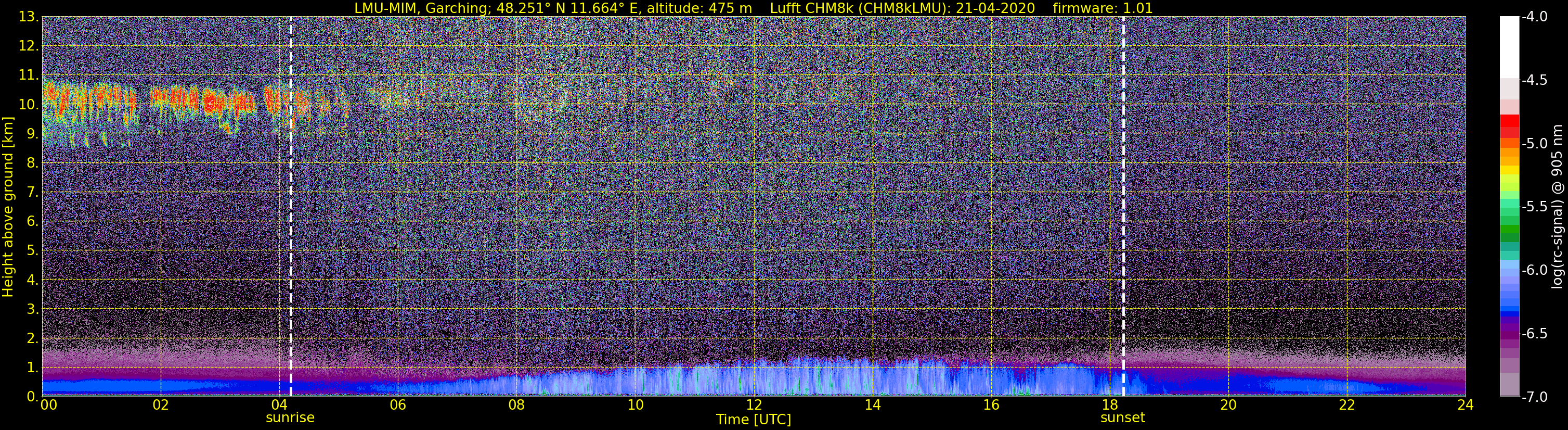
Task: Click the '6.' height tick label
Action: click(x=32, y=222)
